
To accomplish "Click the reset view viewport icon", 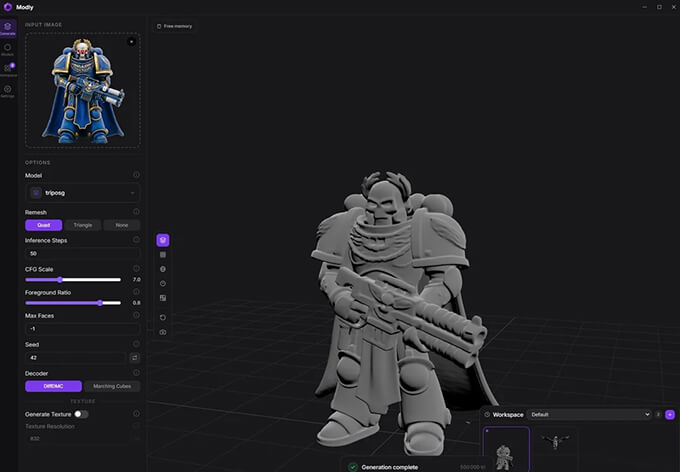I will pyautogui.click(x=163, y=317).
